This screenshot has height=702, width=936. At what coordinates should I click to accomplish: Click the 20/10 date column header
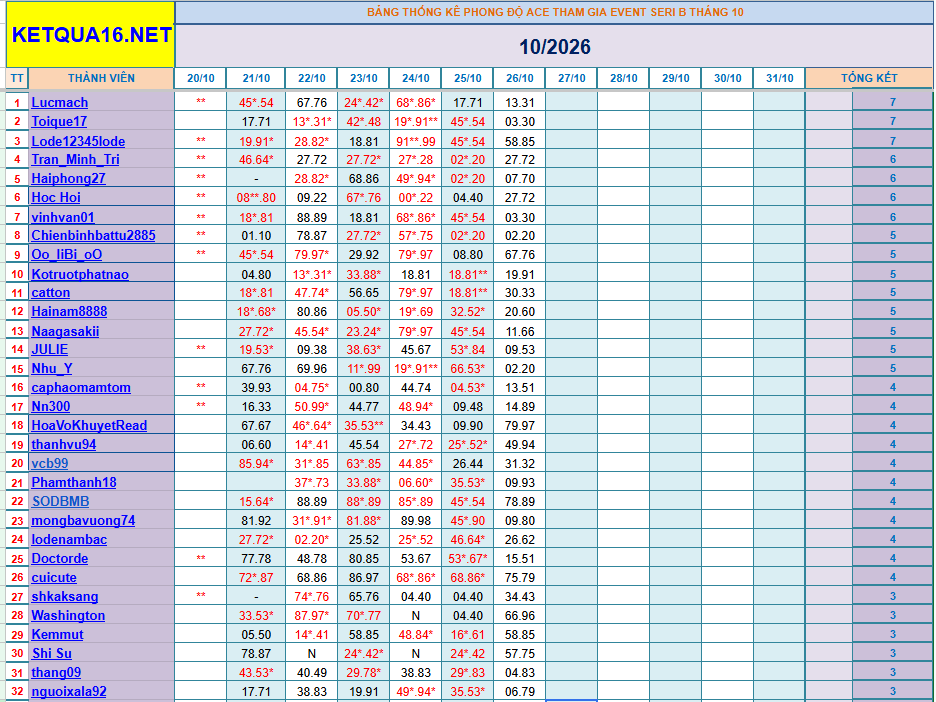(201, 78)
